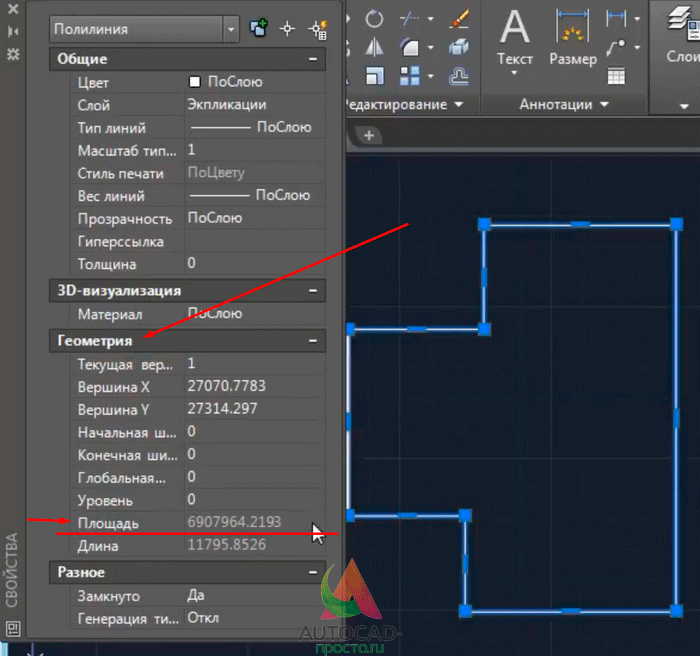Toggle PICKADD mode icon in Properties palette
This screenshot has height=656, width=700.
(x=258, y=29)
